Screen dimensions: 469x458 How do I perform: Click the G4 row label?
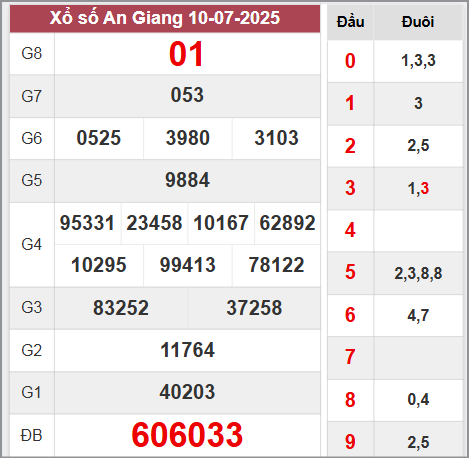pyautogui.click(x=32, y=244)
